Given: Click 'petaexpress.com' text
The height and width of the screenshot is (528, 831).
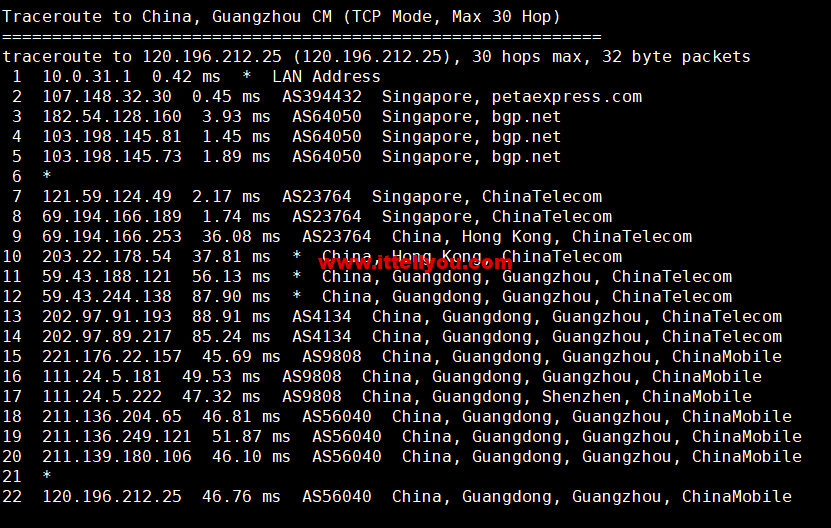Looking at the screenshot, I should [567, 97].
